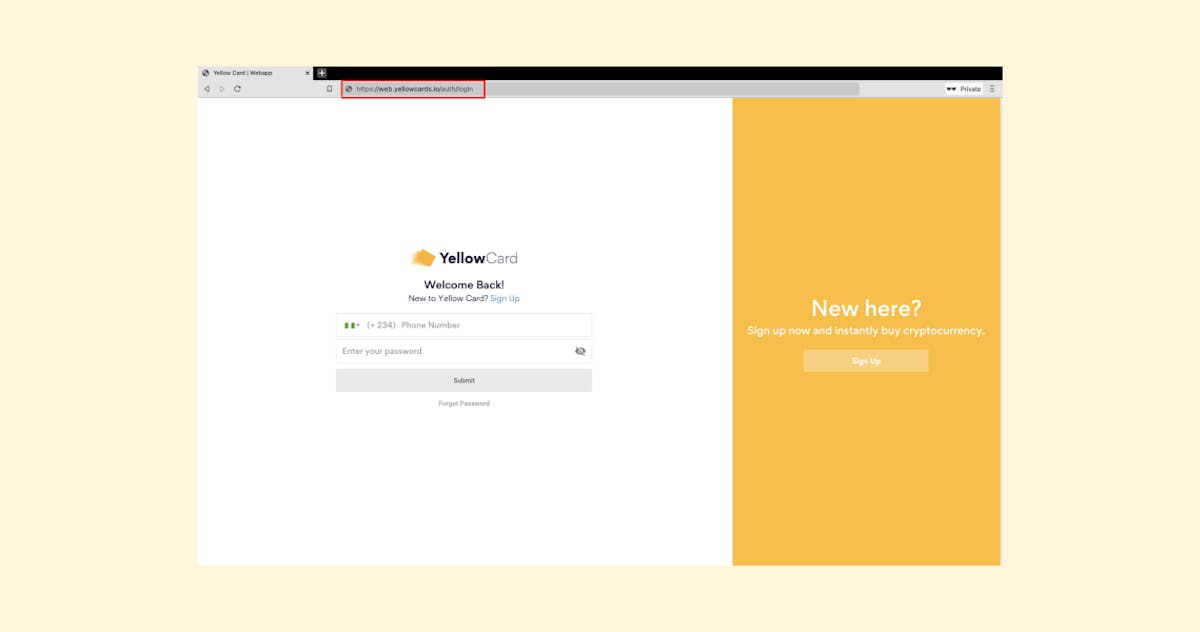Click the Phone Number input field

pos(464,325)
